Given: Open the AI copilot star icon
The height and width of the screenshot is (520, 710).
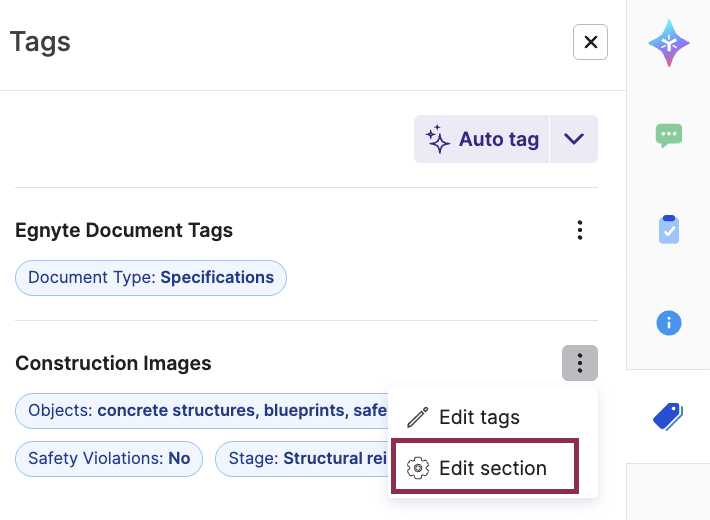Looking at the screenshot, I should [x=669, y=43].
